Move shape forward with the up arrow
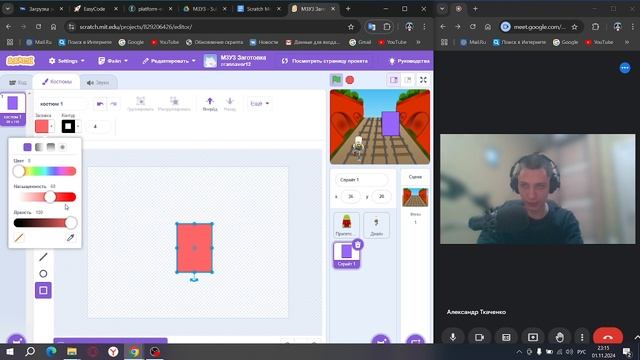 [210, 104]
